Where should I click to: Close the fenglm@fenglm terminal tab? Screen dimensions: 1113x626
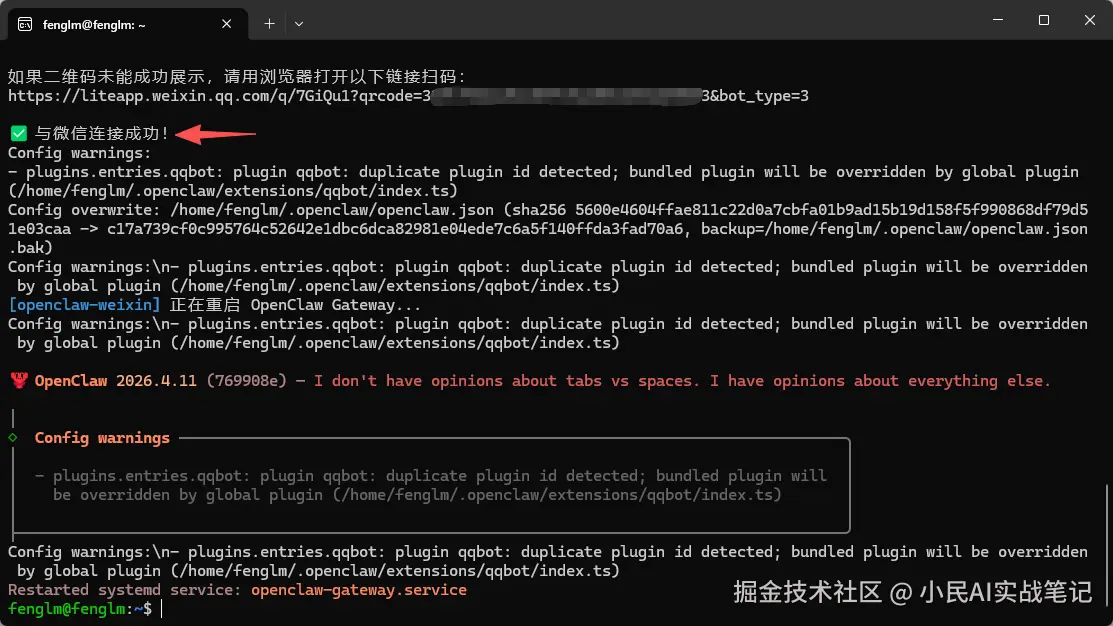(226, 24)
